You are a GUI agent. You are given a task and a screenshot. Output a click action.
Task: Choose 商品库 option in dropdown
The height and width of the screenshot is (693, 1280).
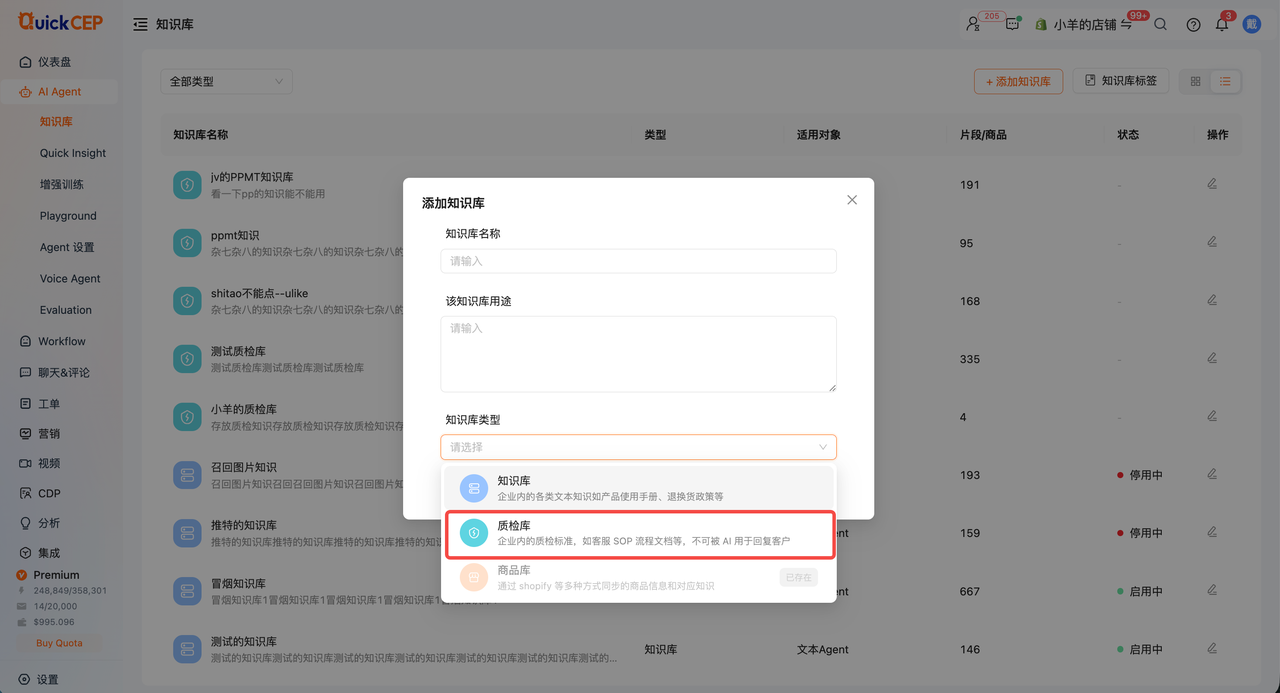[638, 577]
